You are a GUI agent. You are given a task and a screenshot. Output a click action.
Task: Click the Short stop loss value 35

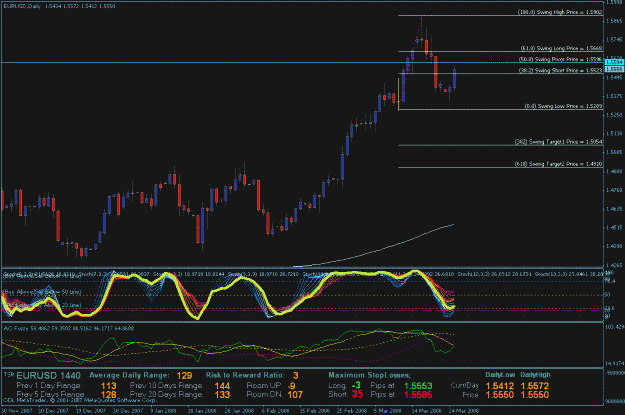pyautogui.click(x=357, y=395)
